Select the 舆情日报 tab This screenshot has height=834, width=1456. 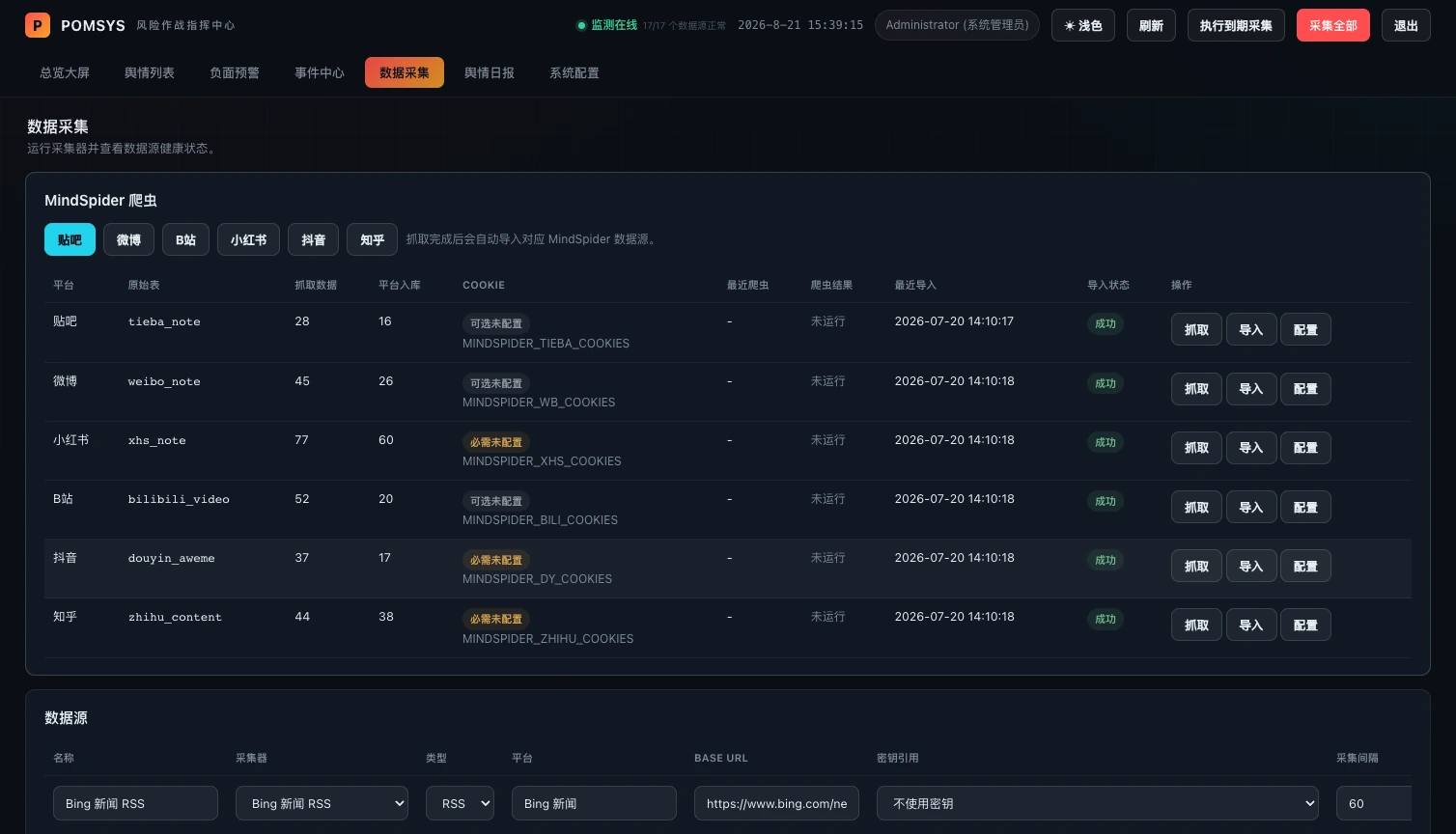coord(490,72)
